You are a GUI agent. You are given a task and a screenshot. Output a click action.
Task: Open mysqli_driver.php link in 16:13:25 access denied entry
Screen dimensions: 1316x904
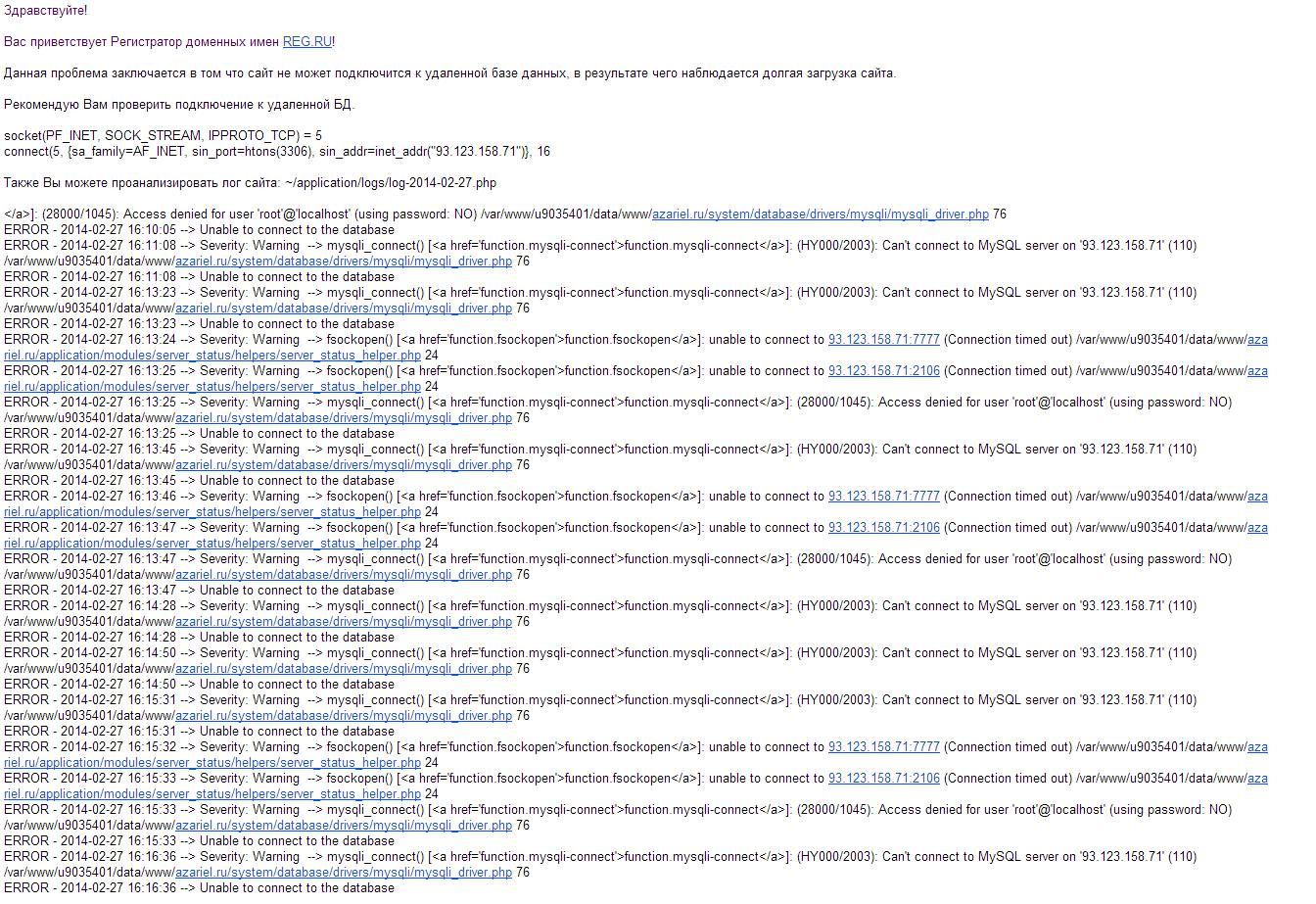click(344, 418)
